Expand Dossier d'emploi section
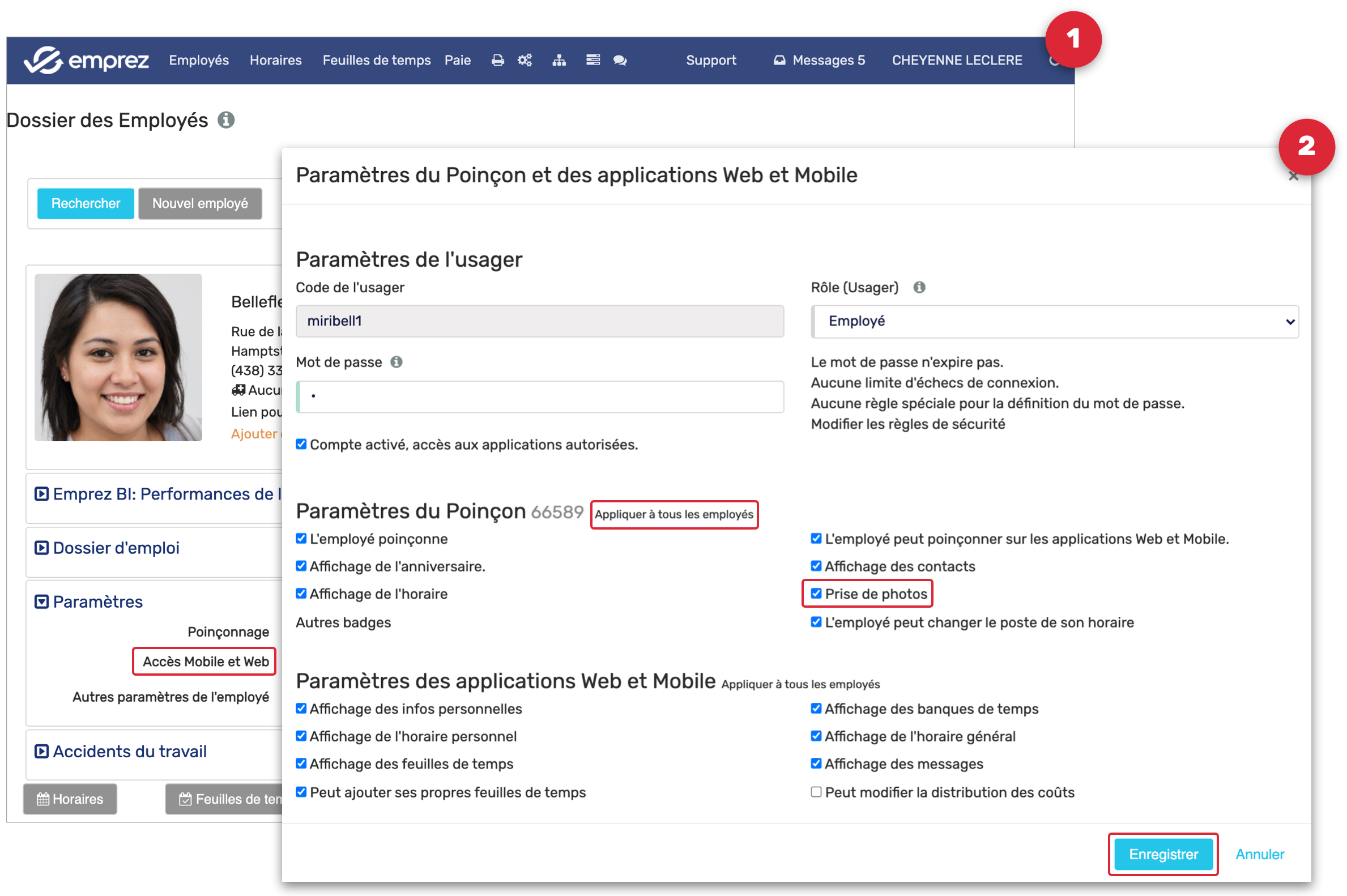This screenshot has width=1347, height=896. [116, 548]
